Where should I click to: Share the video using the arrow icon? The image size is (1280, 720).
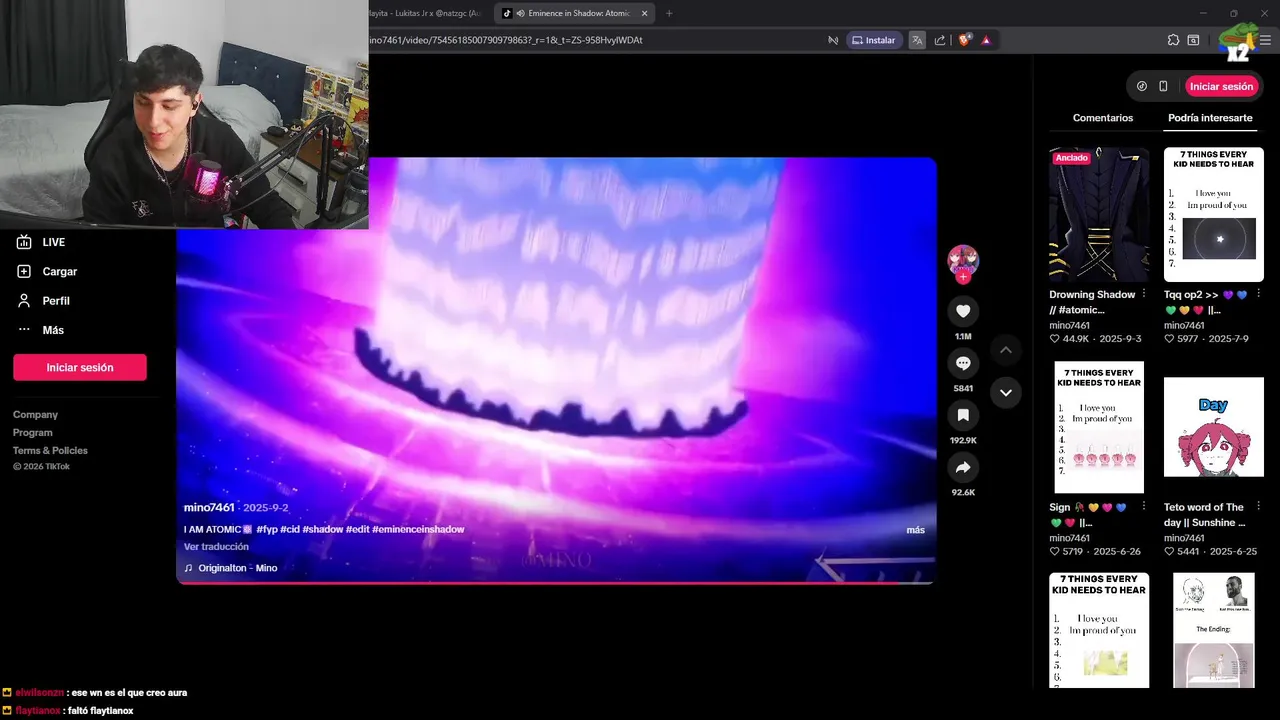point(963,467)
